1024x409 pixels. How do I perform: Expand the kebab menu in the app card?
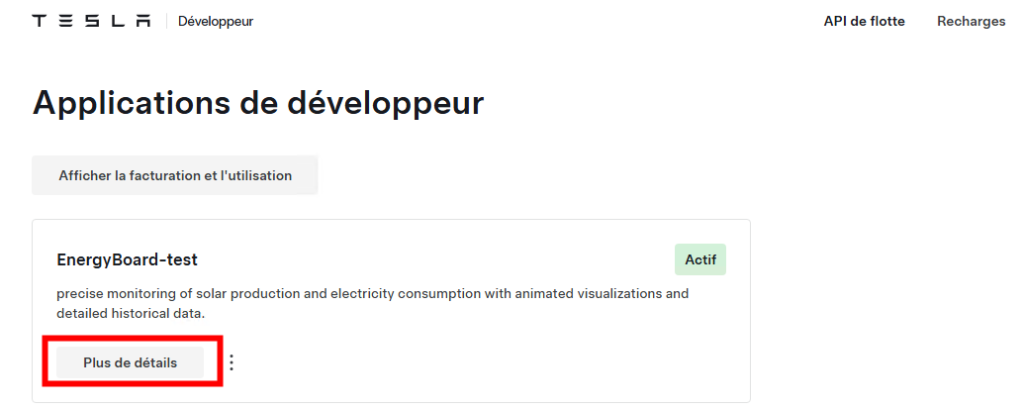click(x=231, y=363)
